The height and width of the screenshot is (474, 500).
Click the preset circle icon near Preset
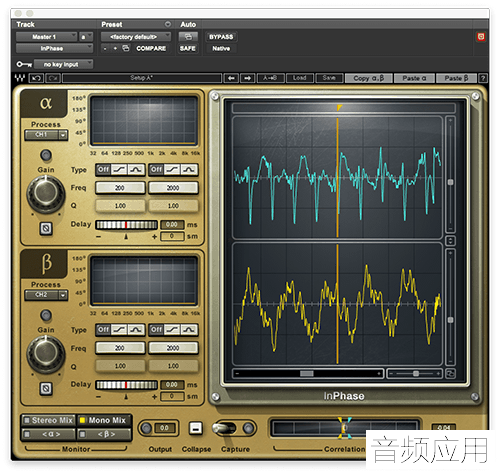[x=168, y=24]
